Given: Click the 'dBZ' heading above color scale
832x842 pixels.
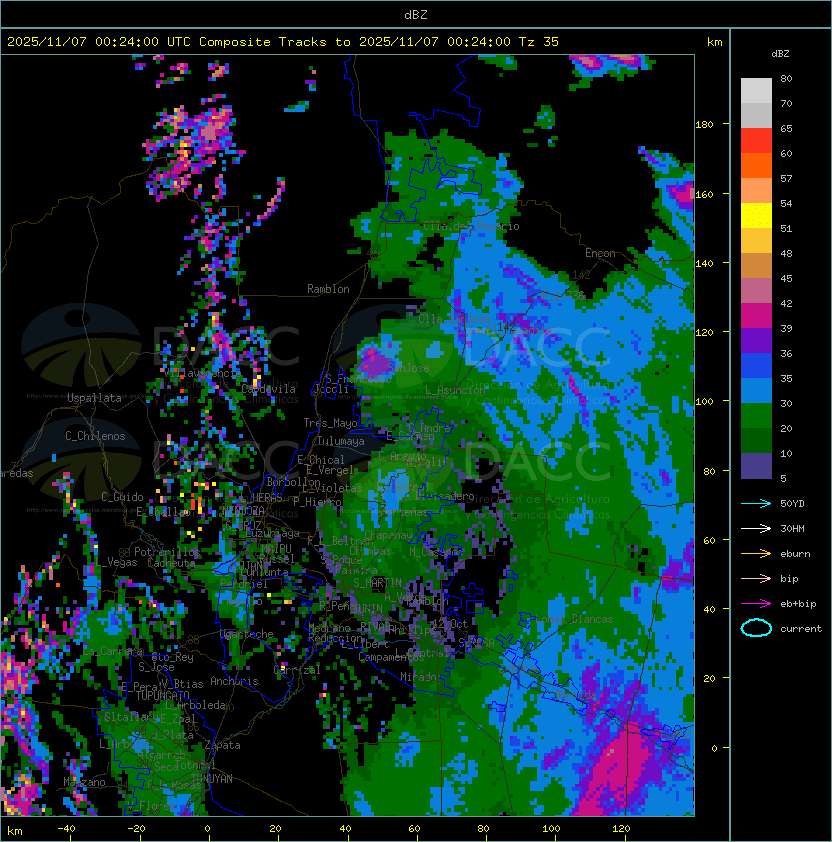Looking at the screenshot, I should point(780,54).
